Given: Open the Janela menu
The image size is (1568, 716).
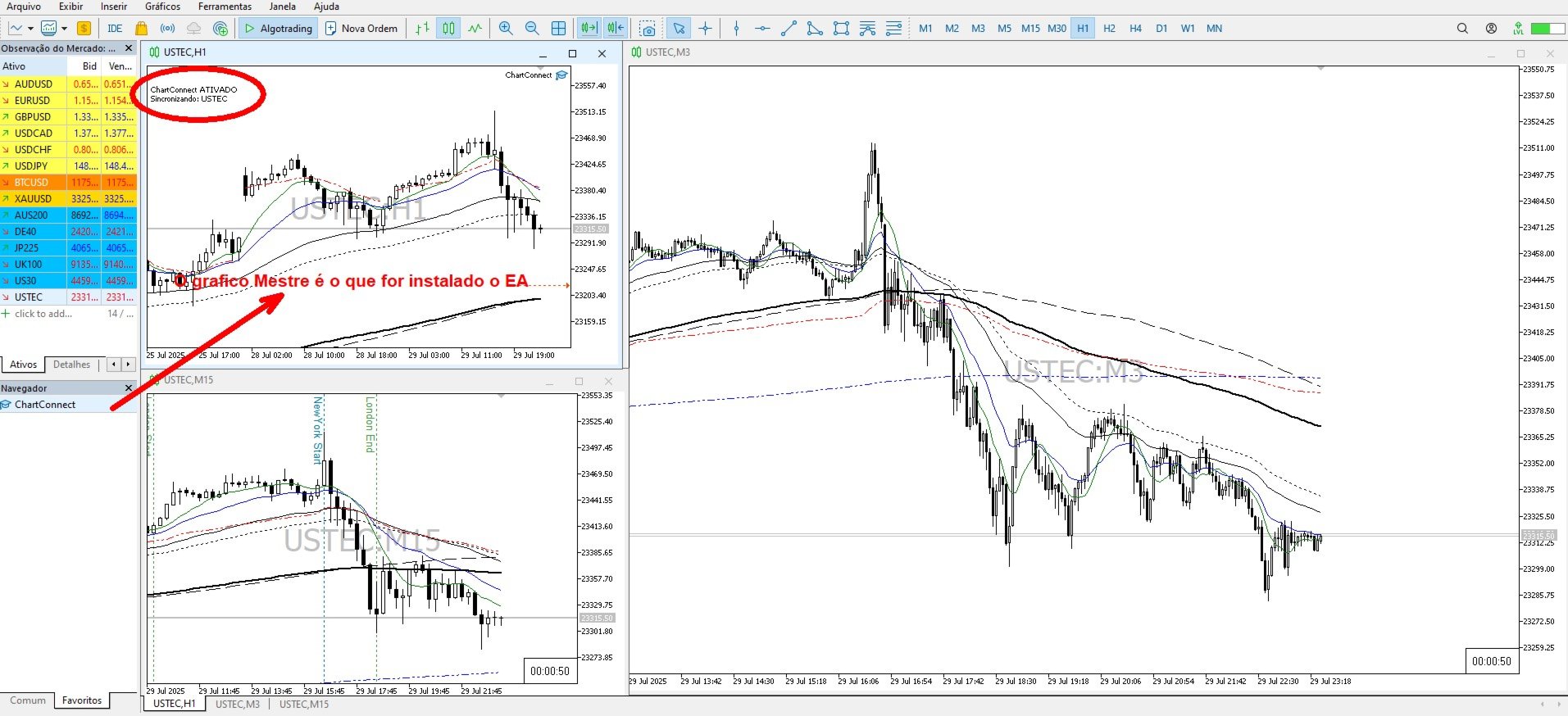Looking at the screenshot, I should coord(283,7).
